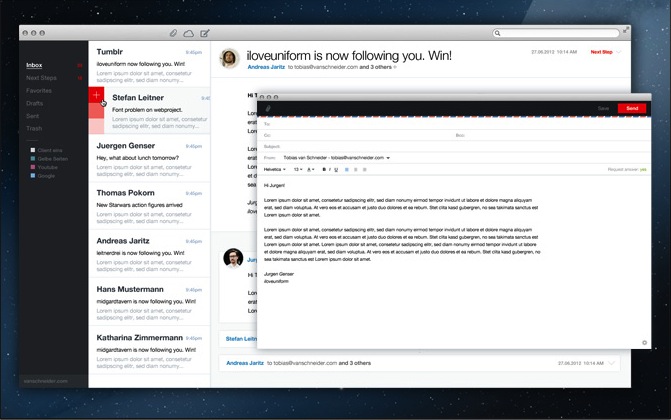Click Andreas Jaritz link in bottom collapsed message
Screen dimensions: 671x420
tap(245, 363)
